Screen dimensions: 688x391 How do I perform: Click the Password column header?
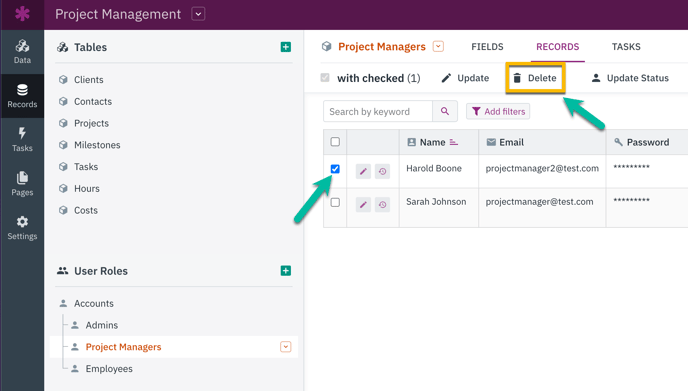pyautogui.click(x=647, y=142)
